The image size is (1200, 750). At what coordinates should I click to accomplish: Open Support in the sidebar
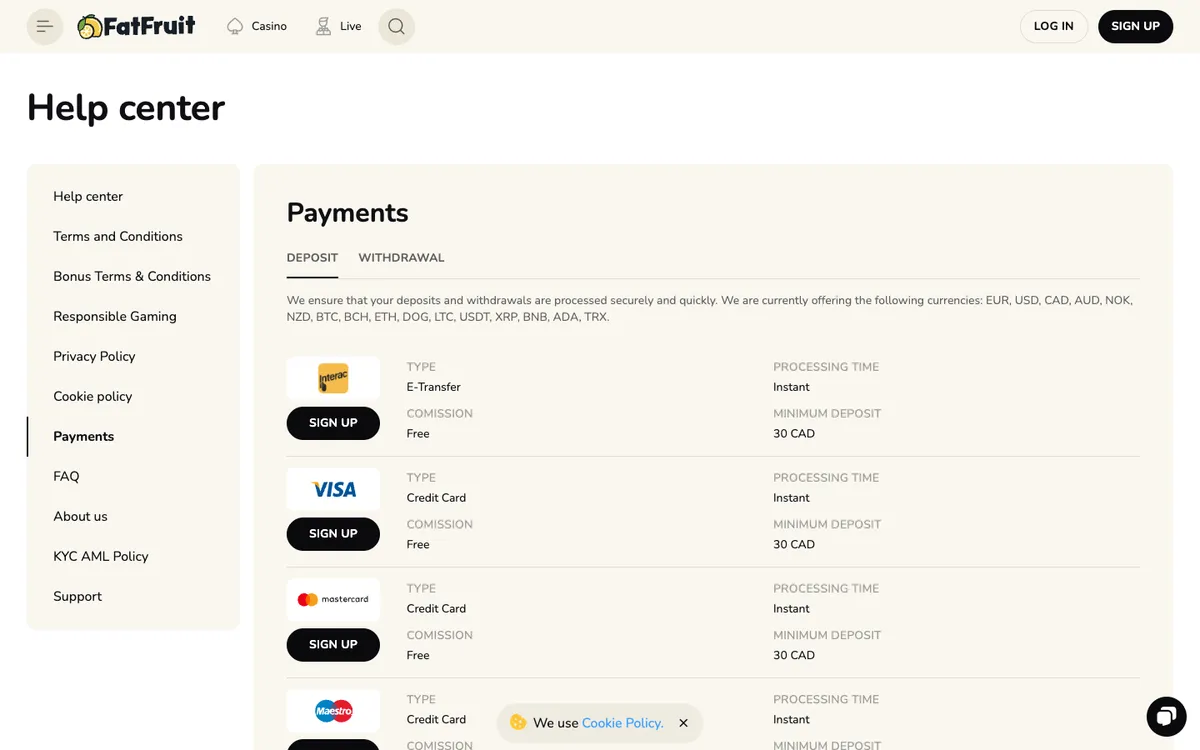point(78,597)
